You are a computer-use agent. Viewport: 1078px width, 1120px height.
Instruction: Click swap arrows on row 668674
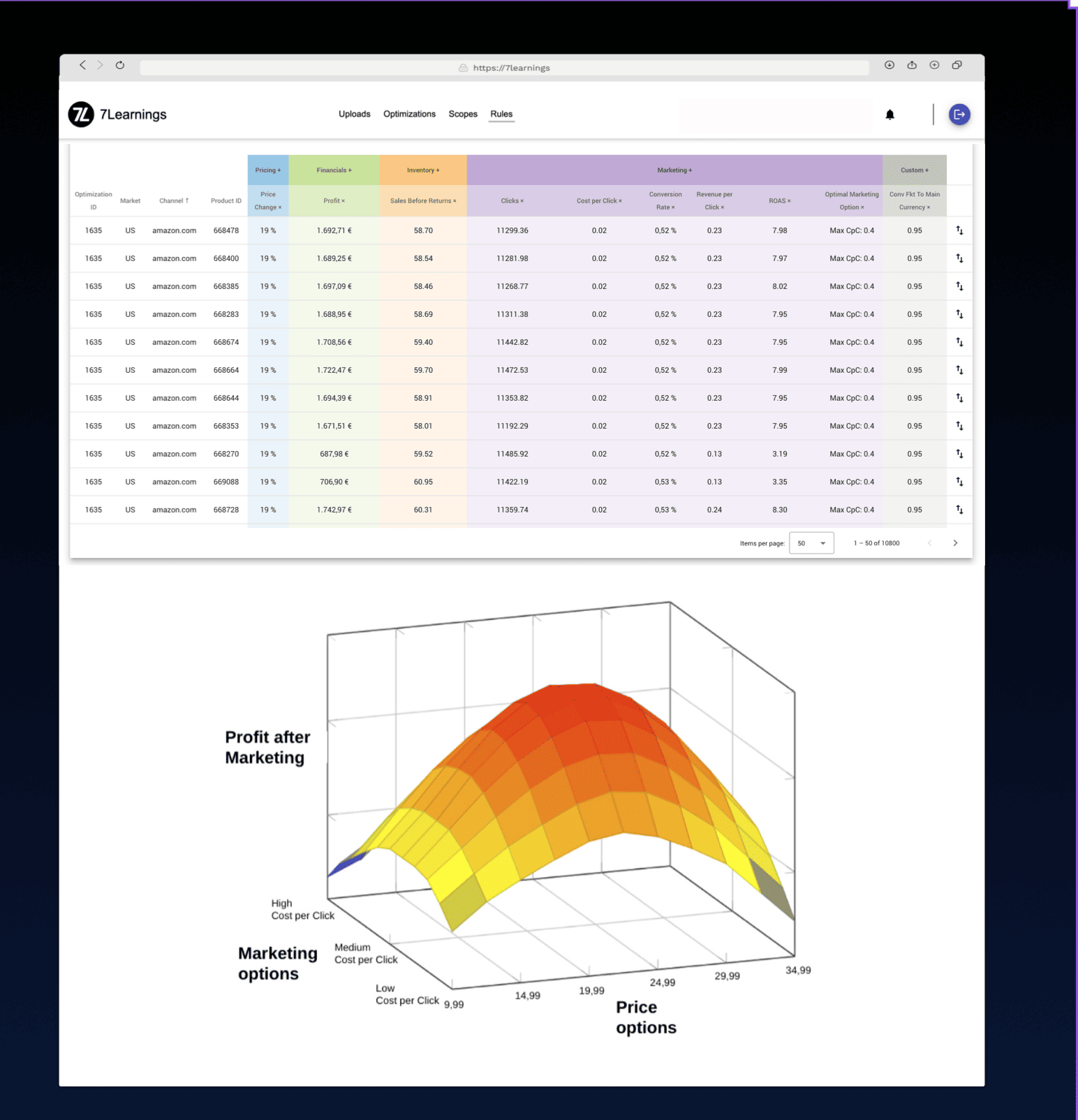coord(959,342)
